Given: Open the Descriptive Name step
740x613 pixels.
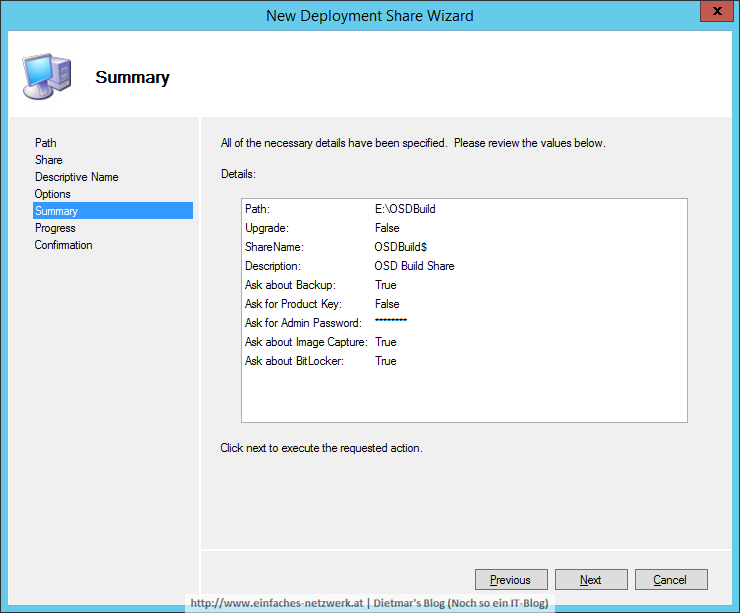Looking at the screenshot, I should 76,176.
